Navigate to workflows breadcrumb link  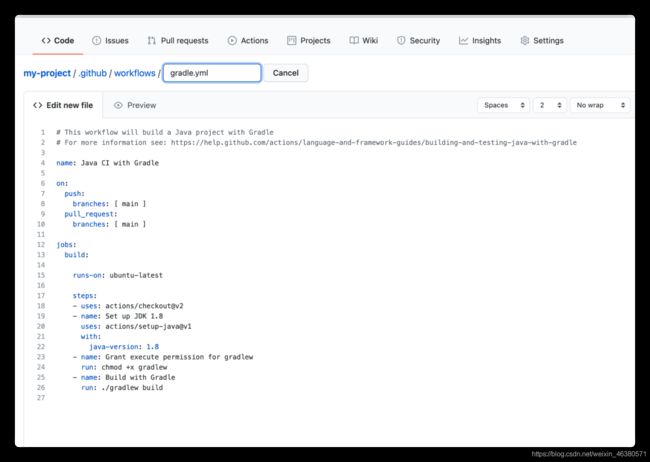coord(135,73)
